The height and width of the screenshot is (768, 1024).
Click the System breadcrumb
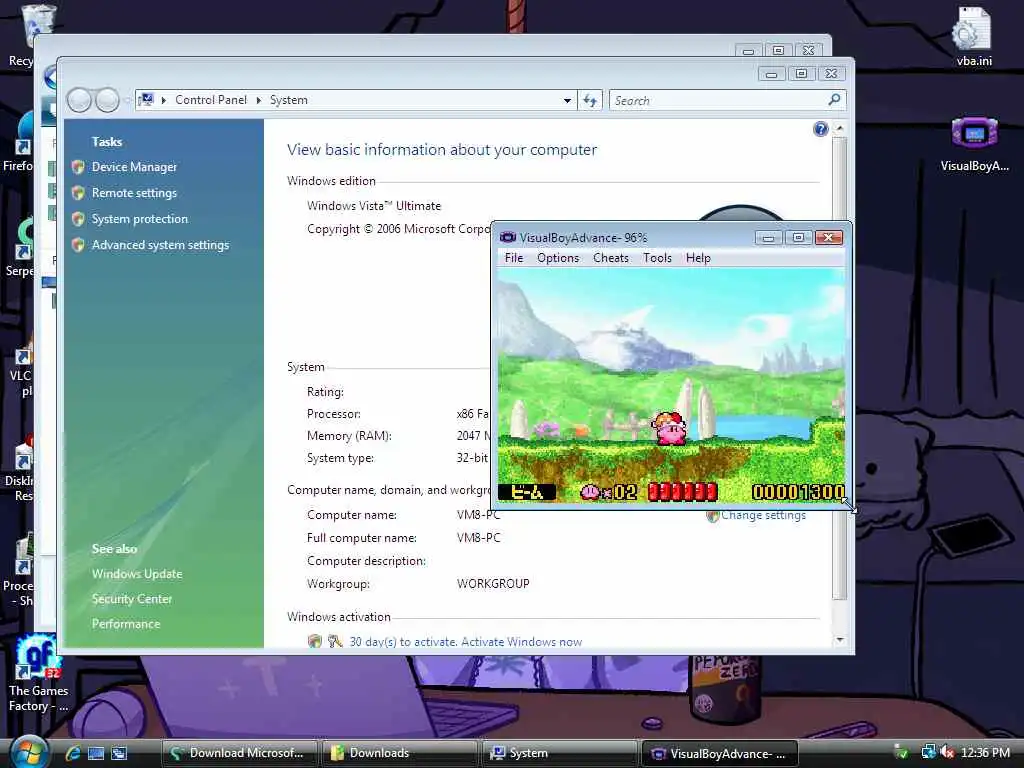click(x=289, y=100)
